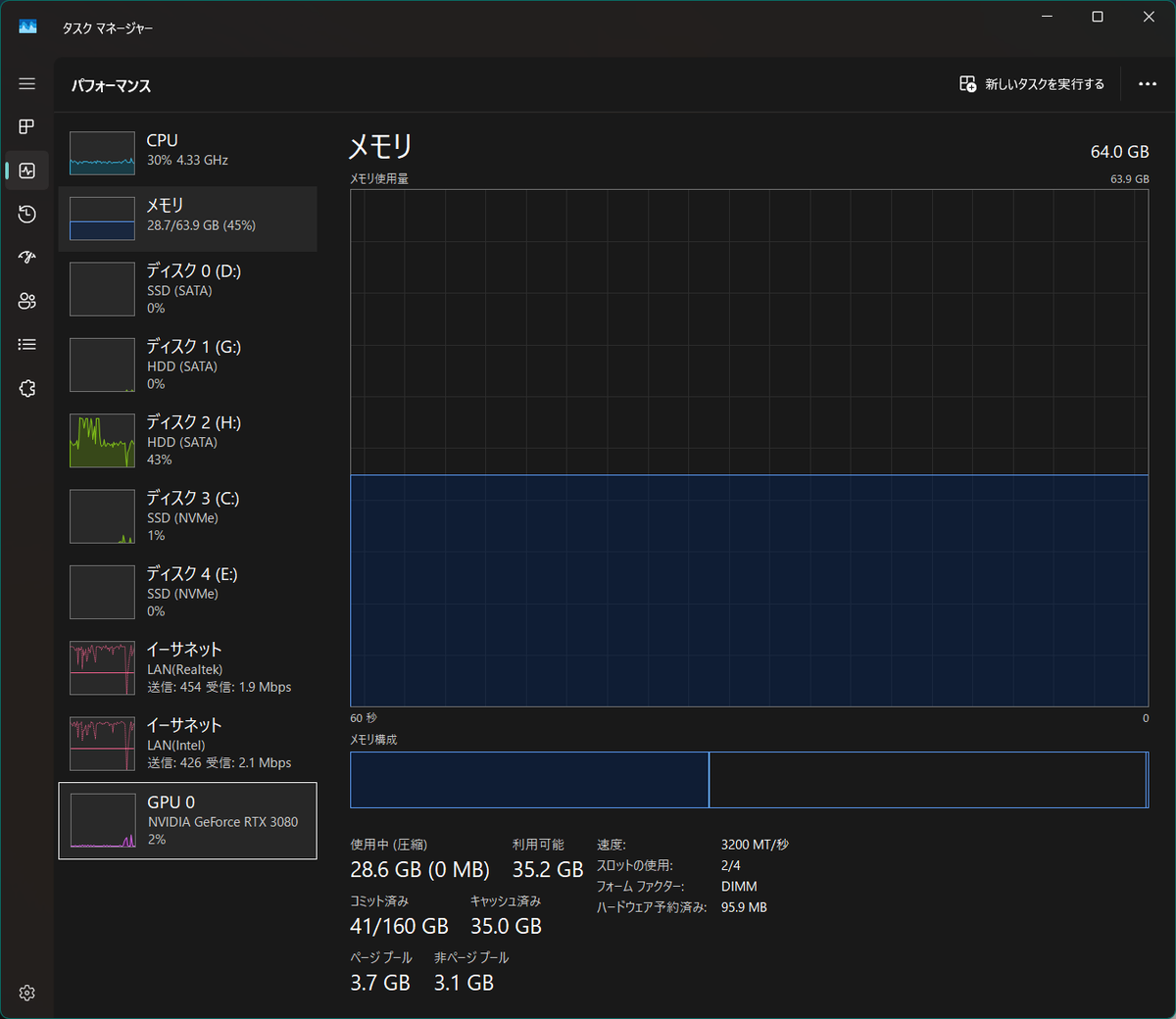Click the メモリ heading text

coord(380,147)
